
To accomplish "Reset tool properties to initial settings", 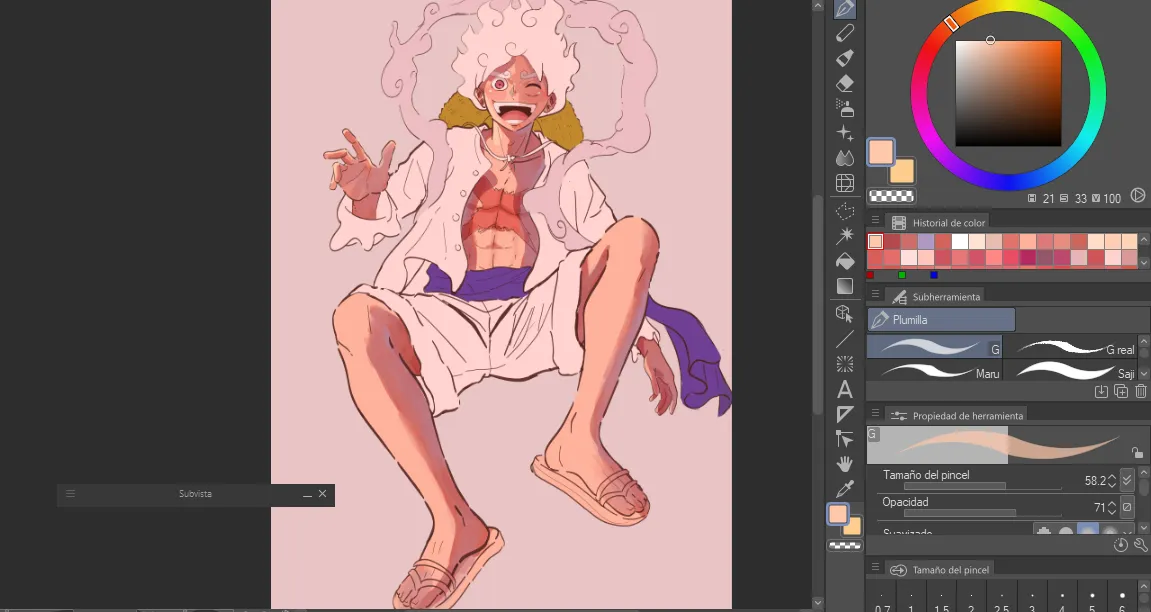I will pos(1120,544).
